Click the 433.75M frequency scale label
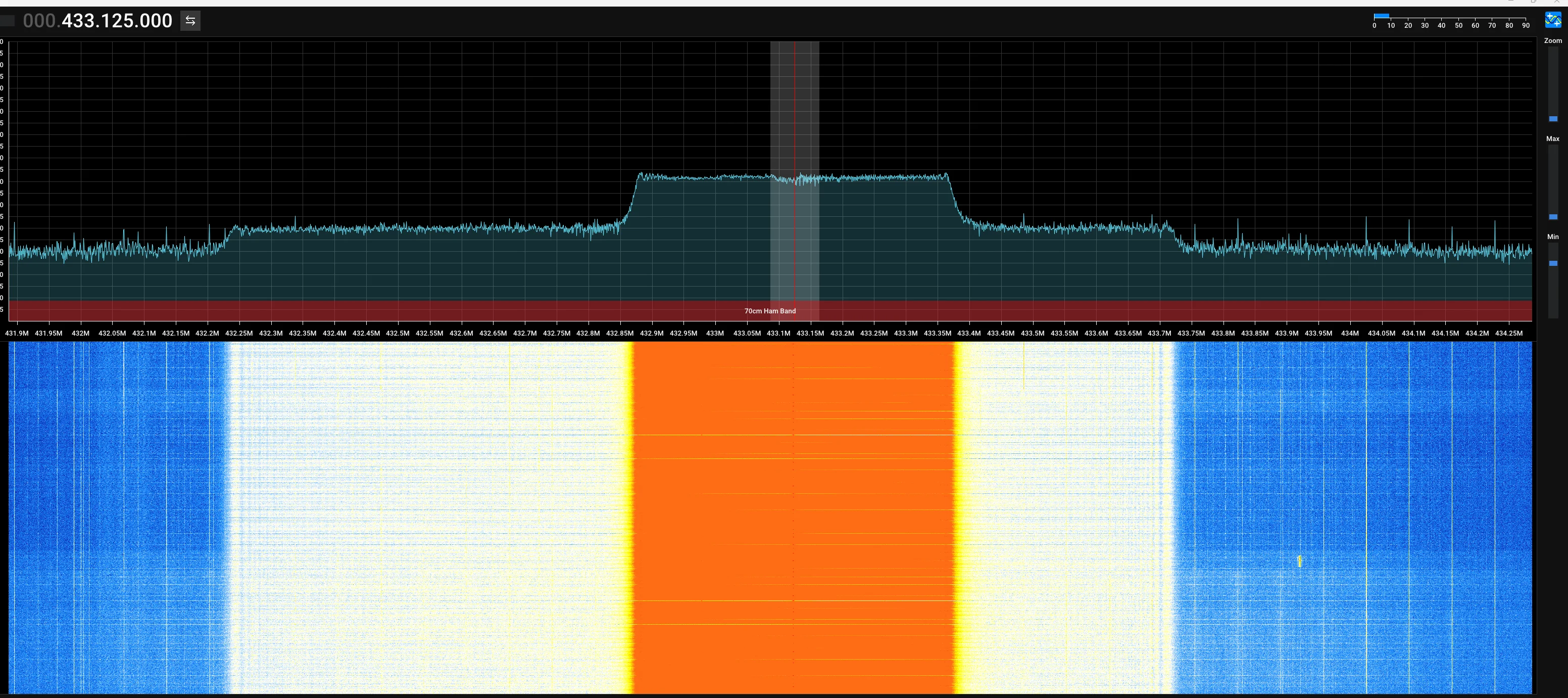This screenshot has width=1568, height=698. point(1191,333)
